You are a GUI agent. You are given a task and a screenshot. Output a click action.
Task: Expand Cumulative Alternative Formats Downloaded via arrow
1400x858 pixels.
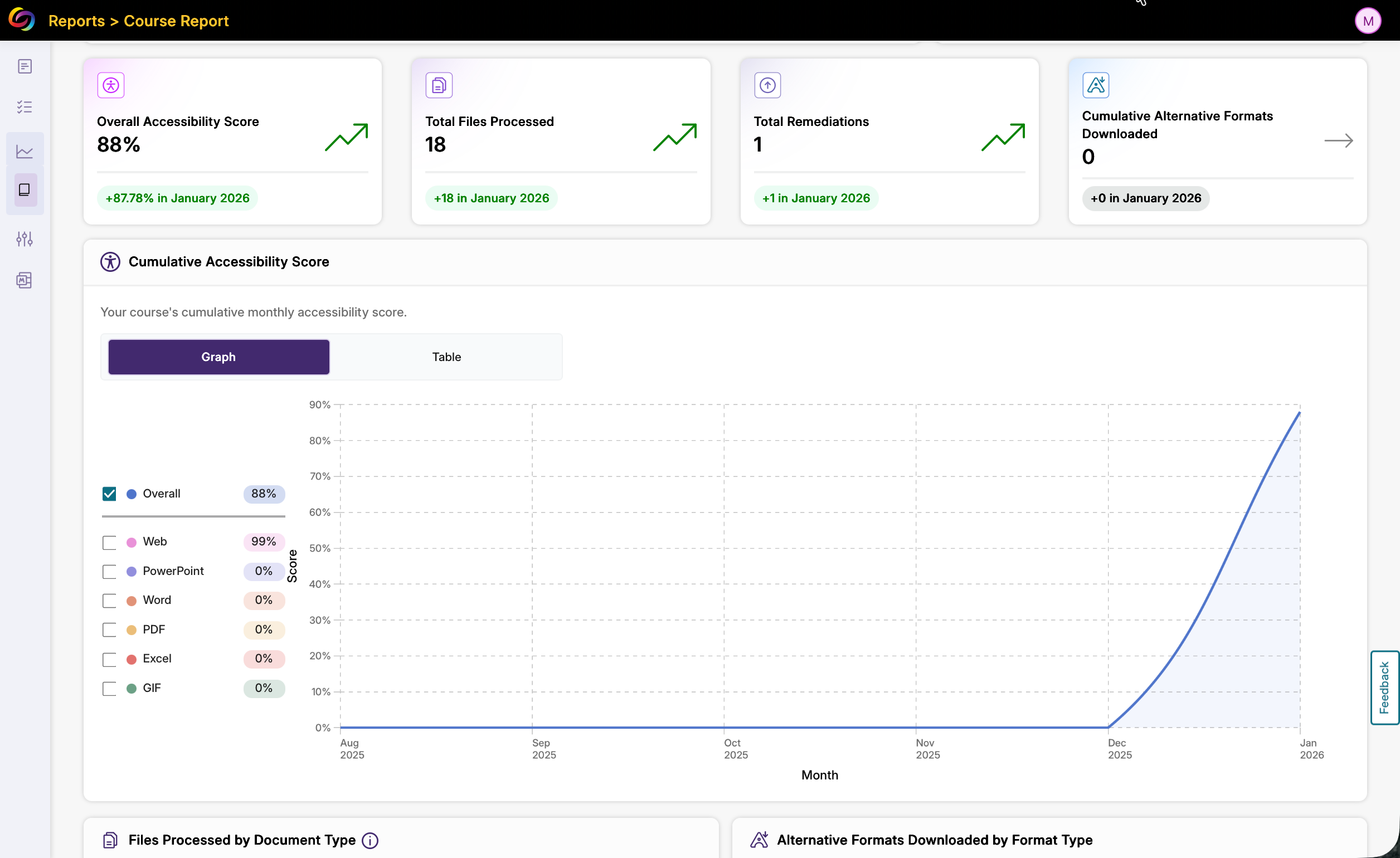(1339, 140)
